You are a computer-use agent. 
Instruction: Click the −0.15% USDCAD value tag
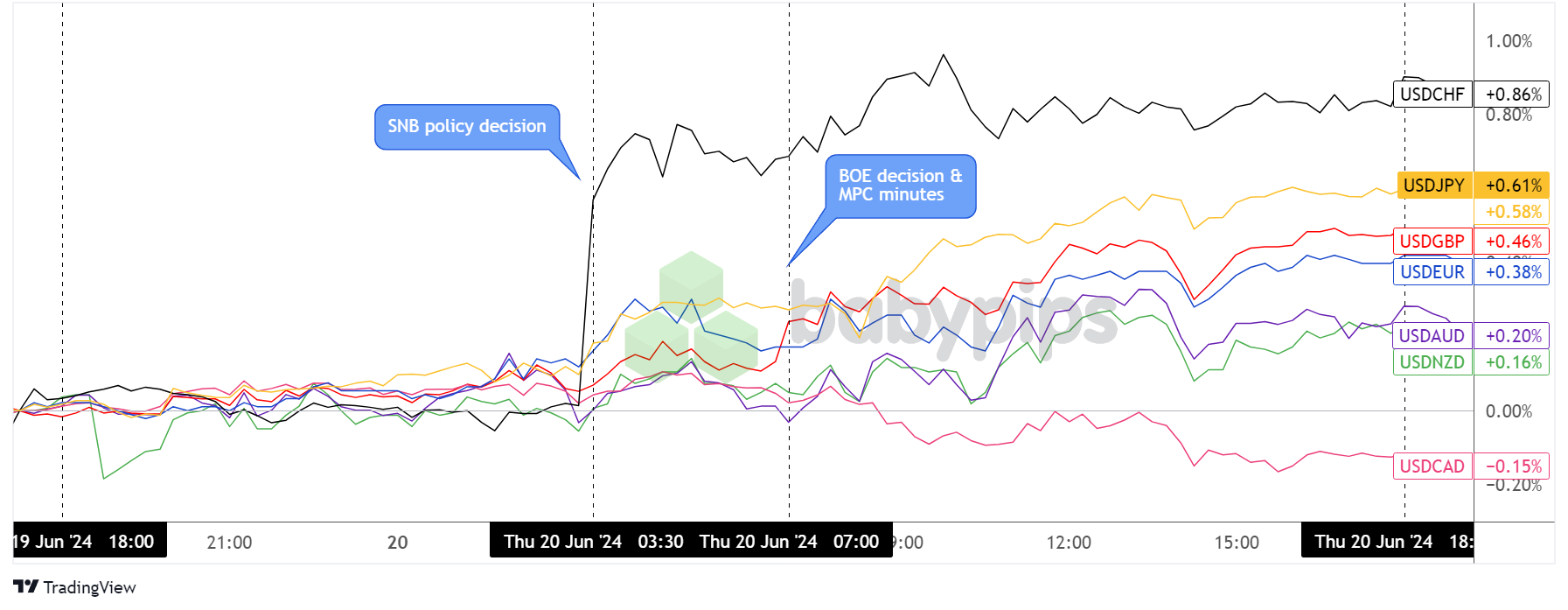(1513, 466)
